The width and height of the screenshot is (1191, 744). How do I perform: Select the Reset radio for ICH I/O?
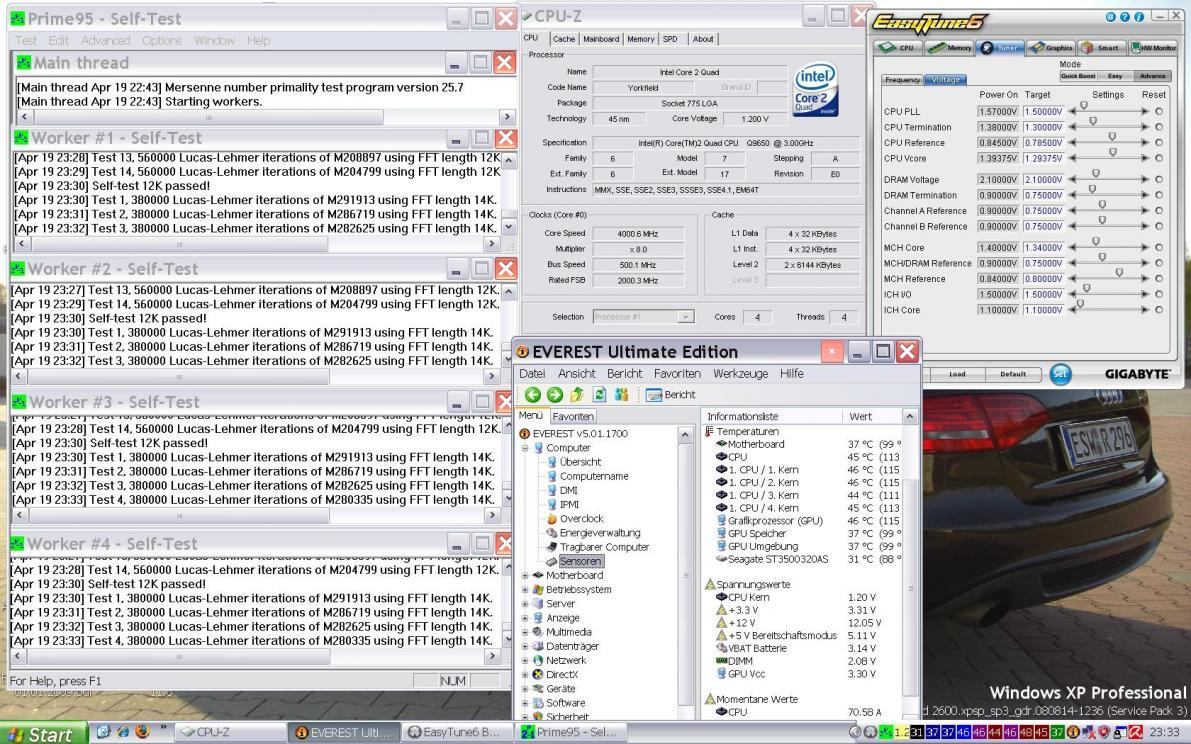(x=1159, y=294)
